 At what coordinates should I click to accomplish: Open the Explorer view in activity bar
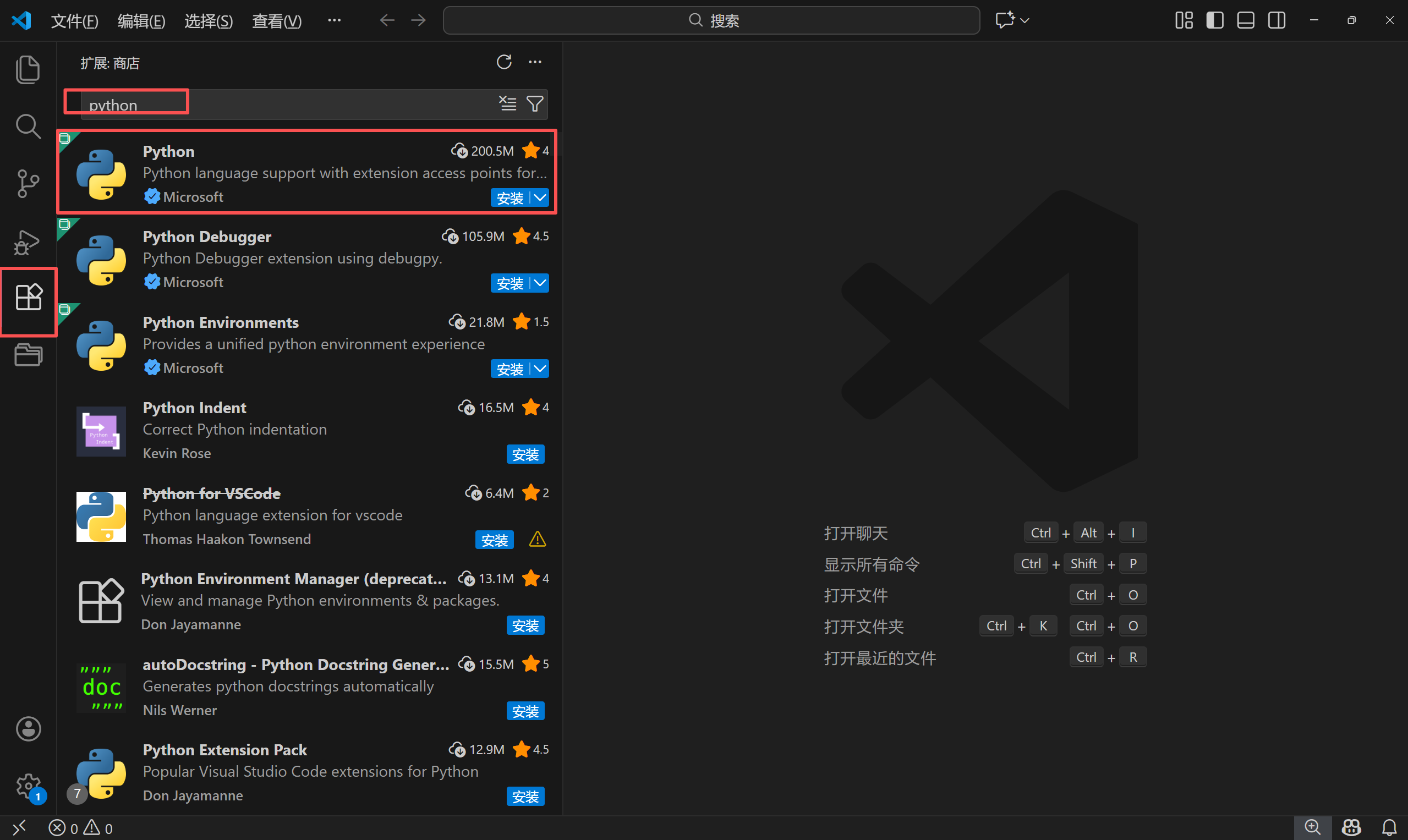tap(28, 70)
